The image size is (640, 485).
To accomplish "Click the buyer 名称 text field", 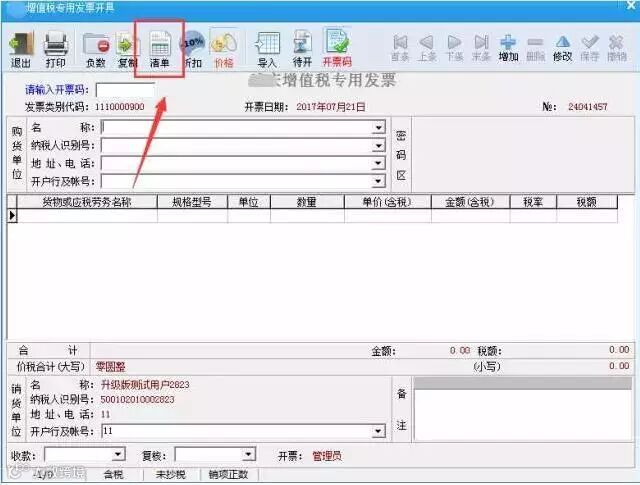I will tap(237, 127).
